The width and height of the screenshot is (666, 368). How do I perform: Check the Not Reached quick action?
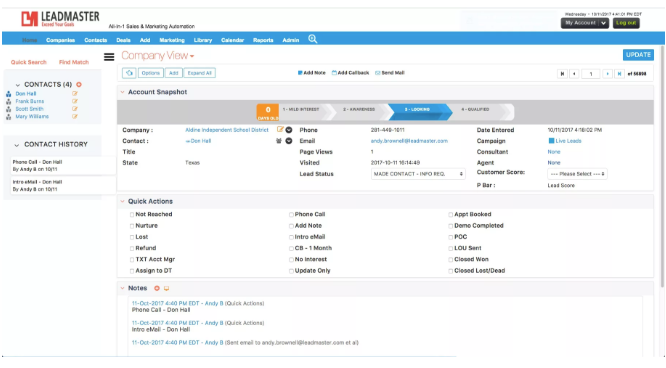coord(132,215)
